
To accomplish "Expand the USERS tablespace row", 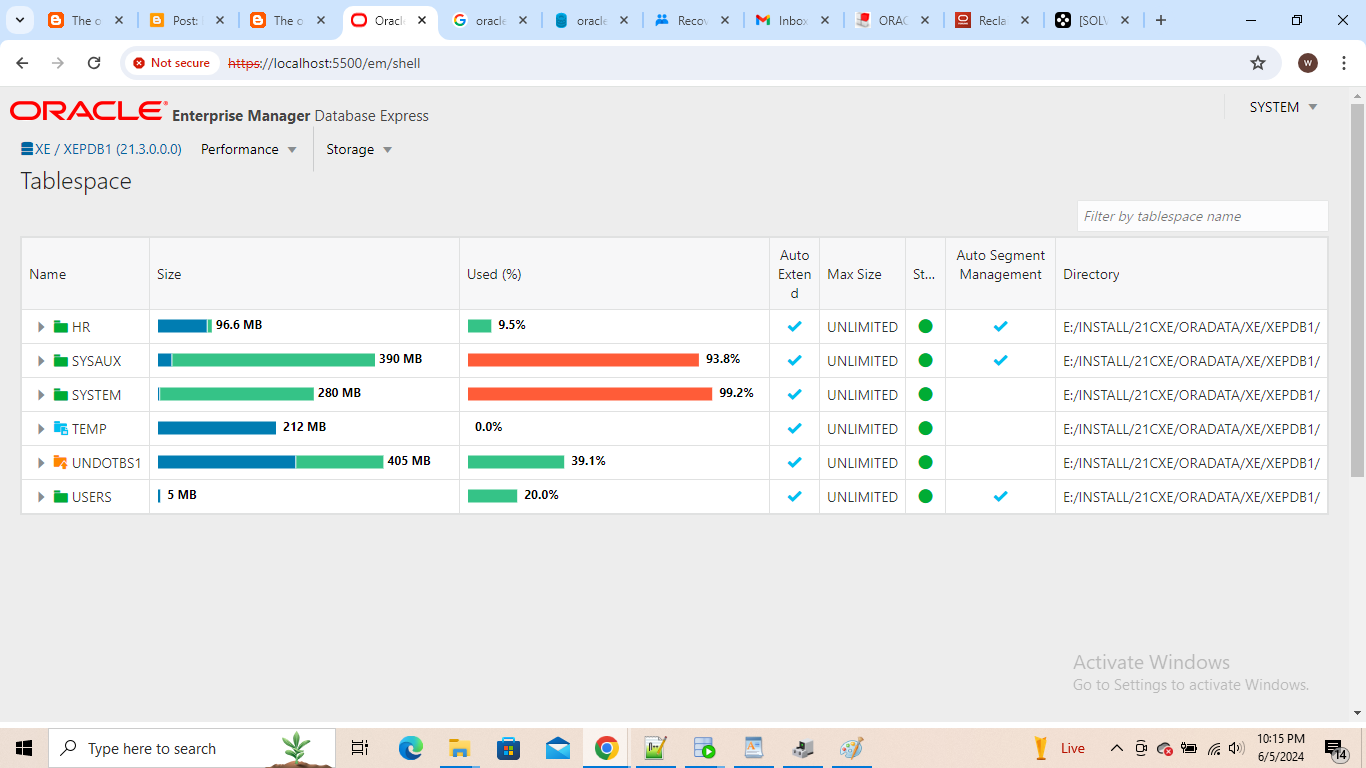I will [x=41, y=497].
